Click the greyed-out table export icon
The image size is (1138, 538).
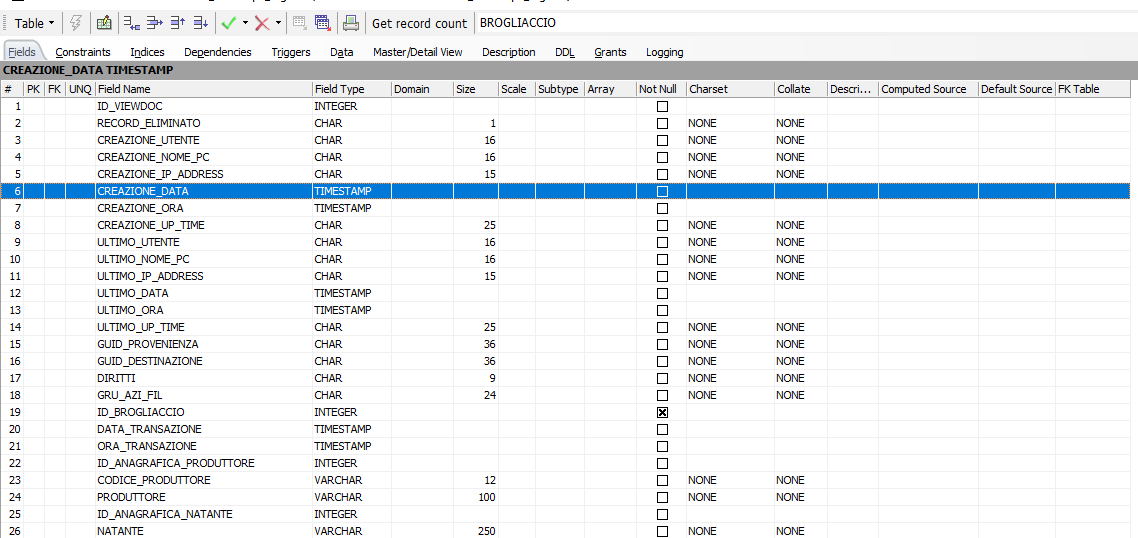point(300,23)
